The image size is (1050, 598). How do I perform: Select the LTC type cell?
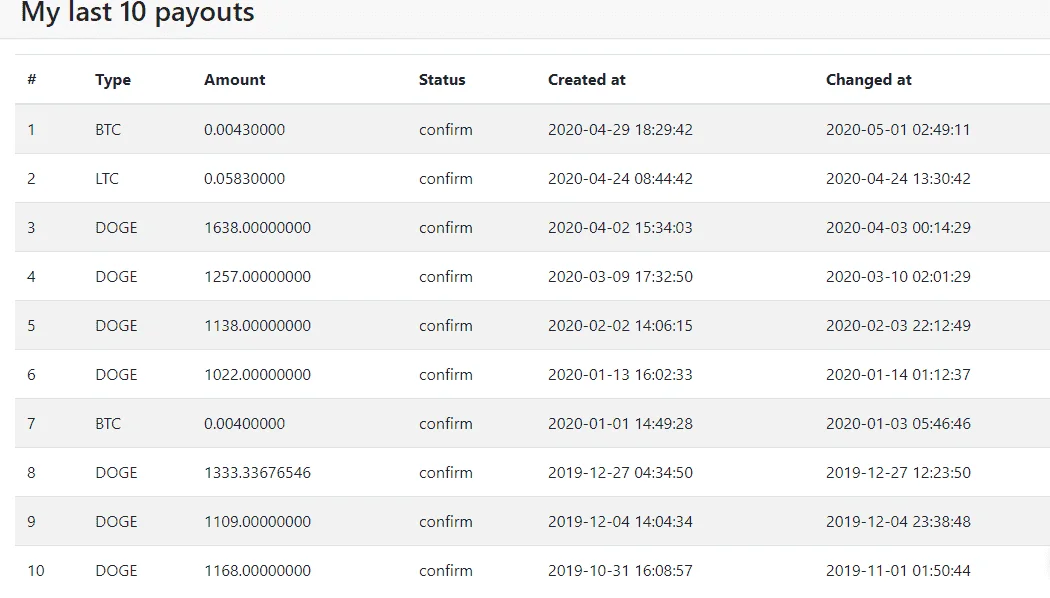[107, 179]
